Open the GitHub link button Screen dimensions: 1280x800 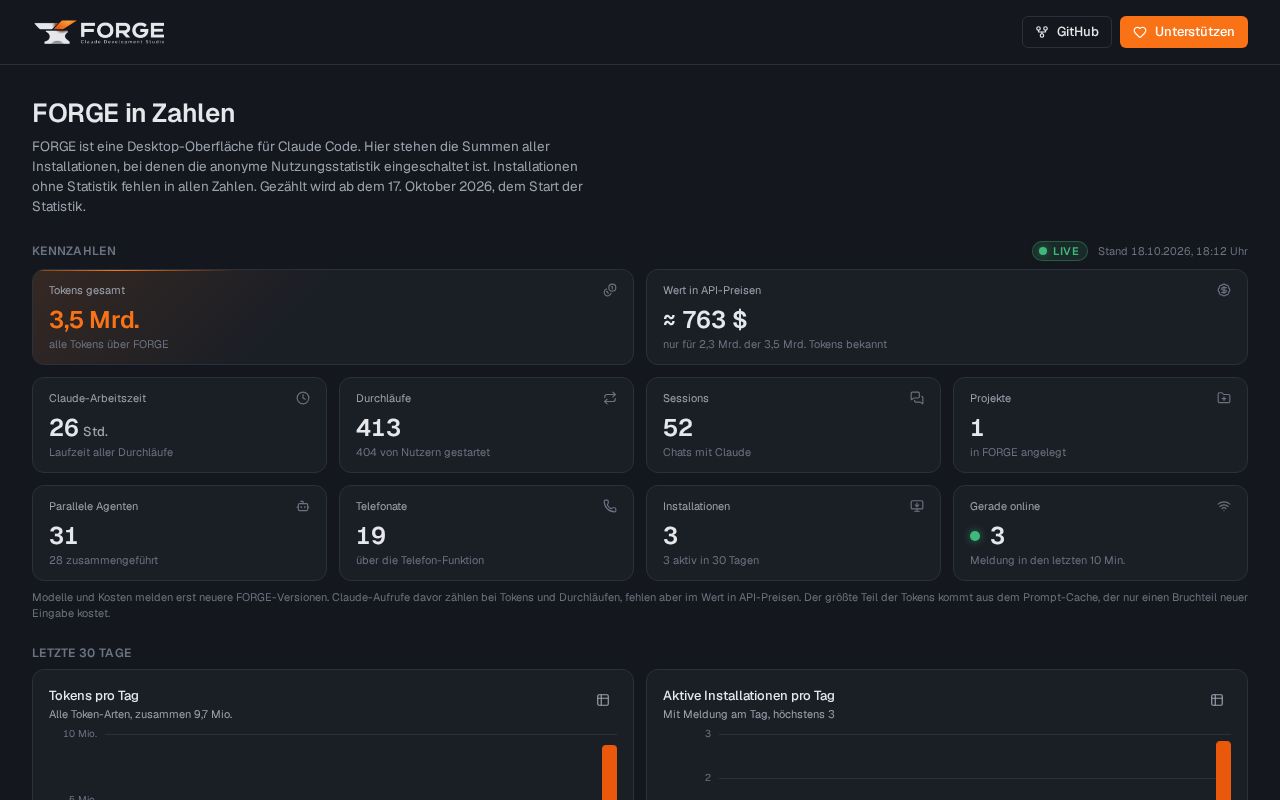pos(1067,32)
